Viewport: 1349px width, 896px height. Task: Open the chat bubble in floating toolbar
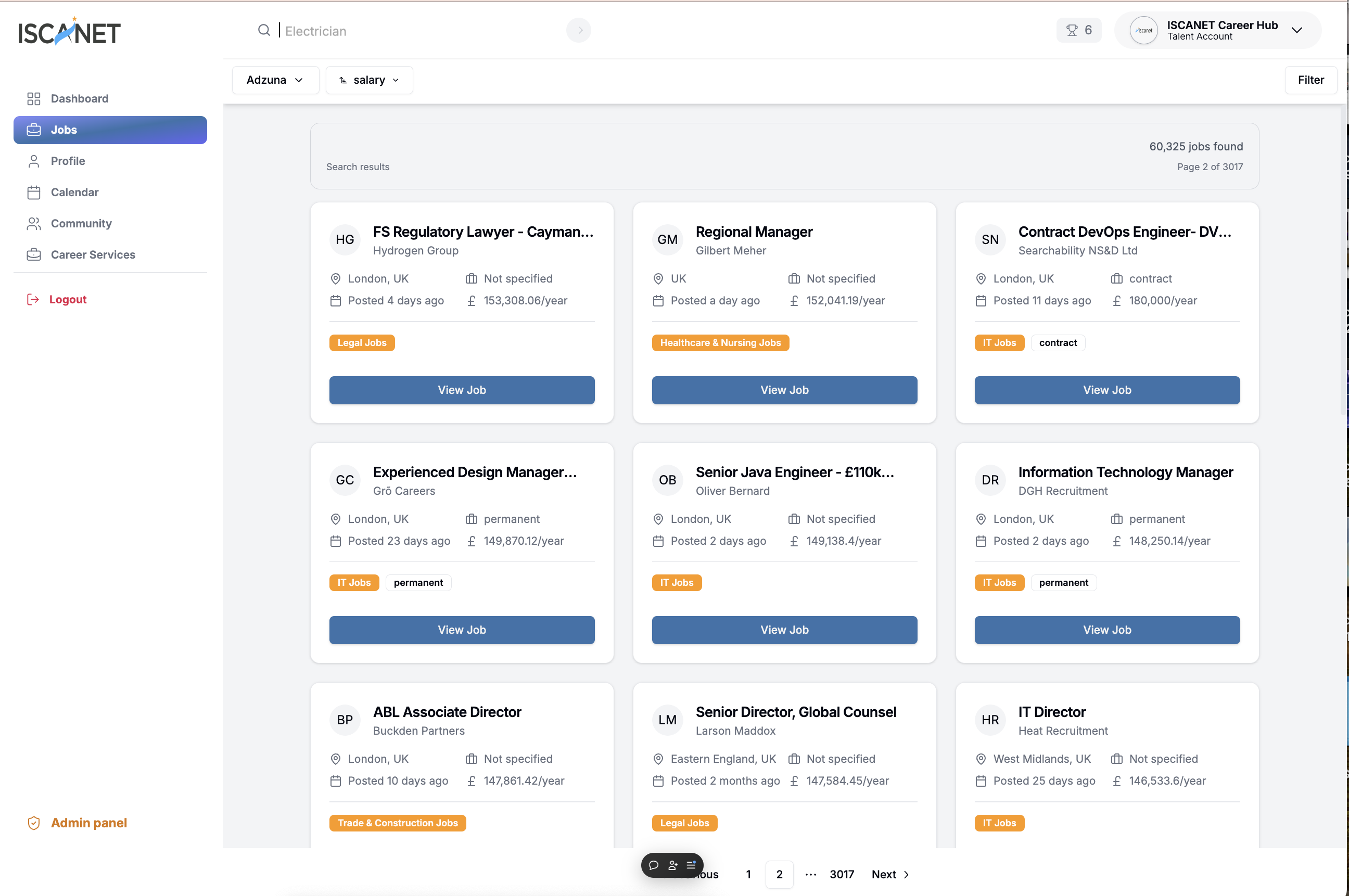(654, 865)
